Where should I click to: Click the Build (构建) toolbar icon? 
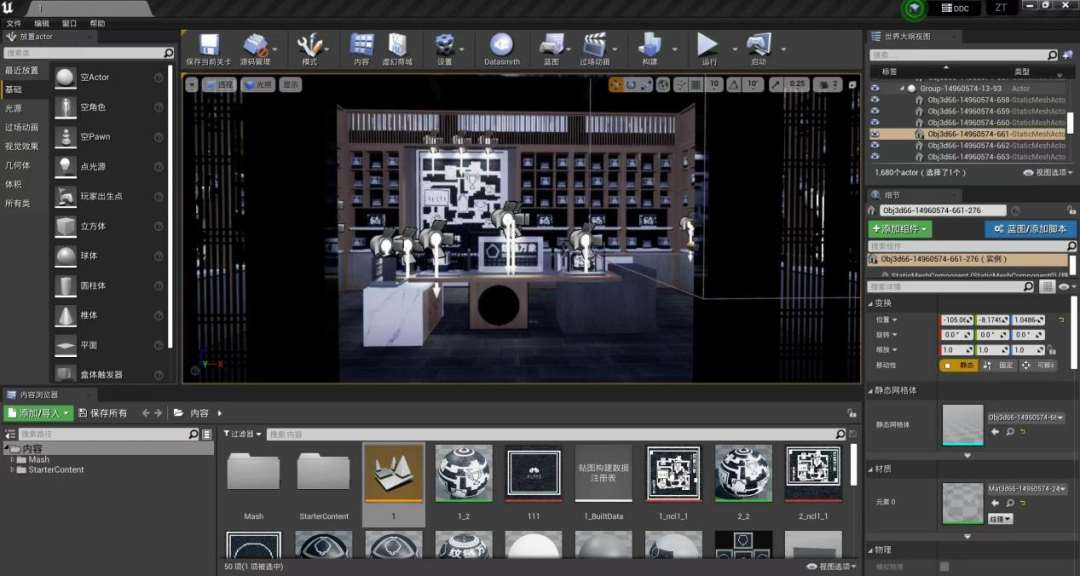pos(649,46)
